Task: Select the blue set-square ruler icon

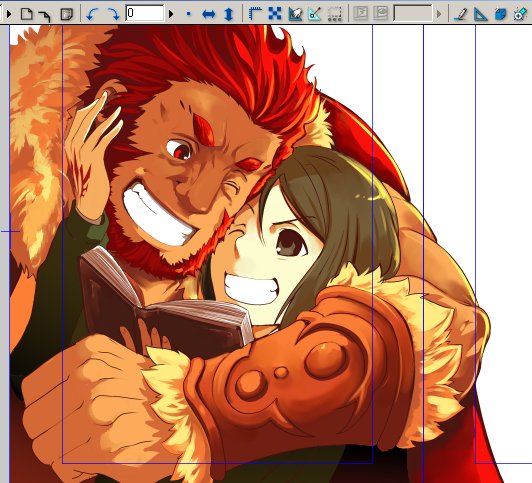Action: point(480,14)
